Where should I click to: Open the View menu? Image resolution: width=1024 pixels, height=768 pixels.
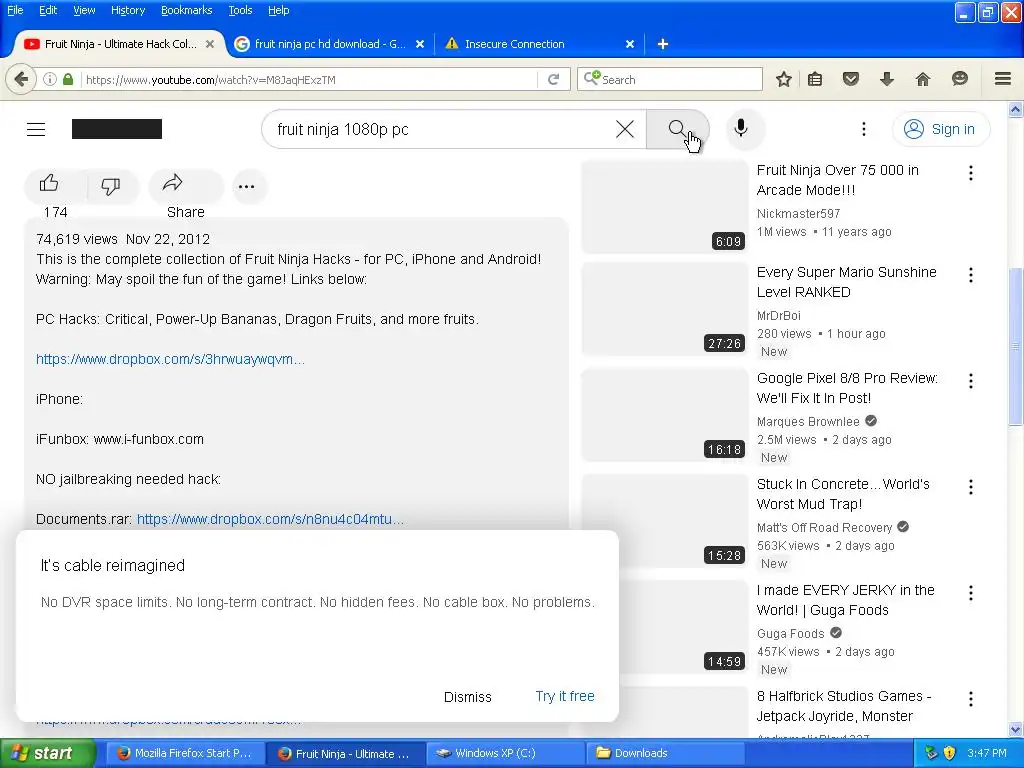[x=84, y=10]
